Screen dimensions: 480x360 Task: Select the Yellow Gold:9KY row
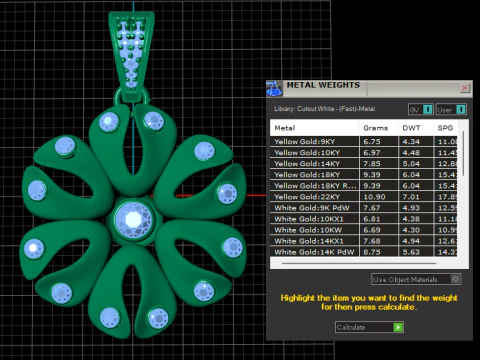coord(363,141)
